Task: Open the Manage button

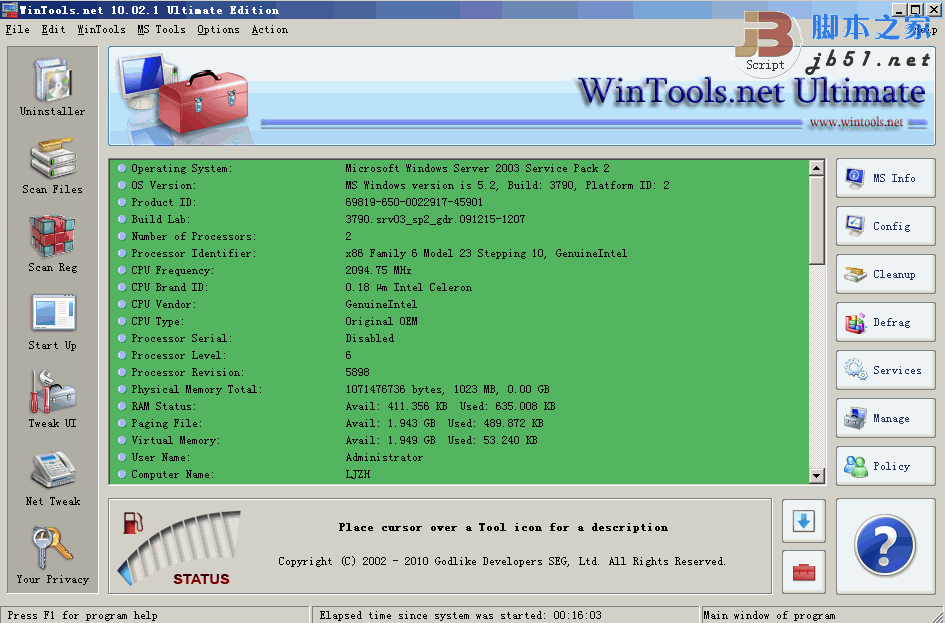Action: (x=885, y=418)
